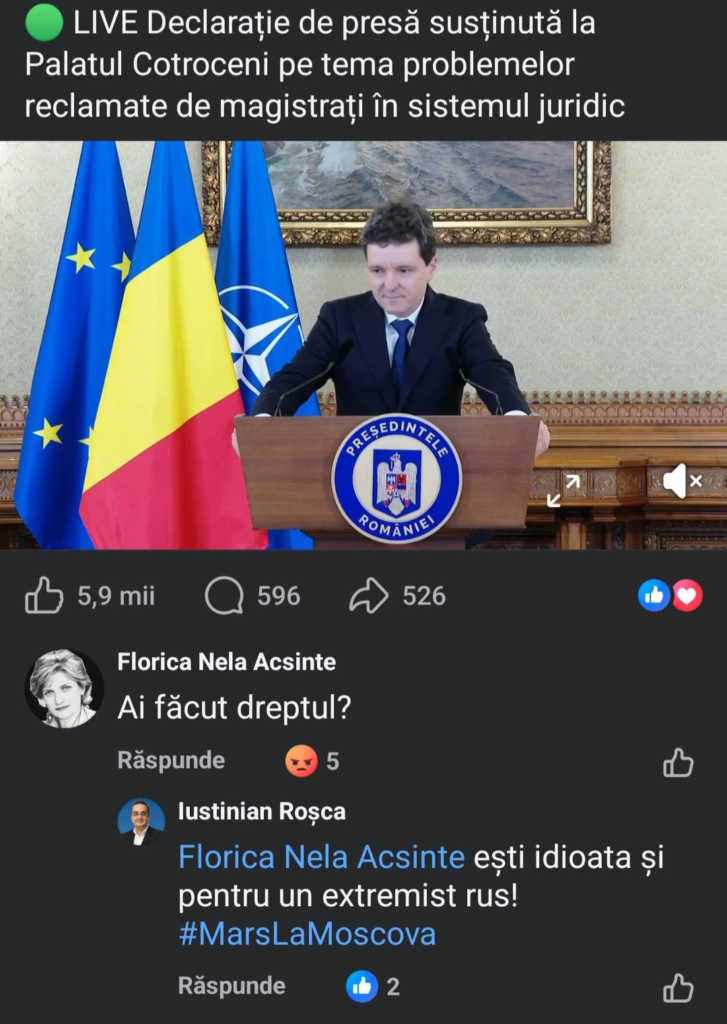727x1024 pixels.
Task: Open Florica Nela Acsinte's profile picture
Action: point(64,688)
